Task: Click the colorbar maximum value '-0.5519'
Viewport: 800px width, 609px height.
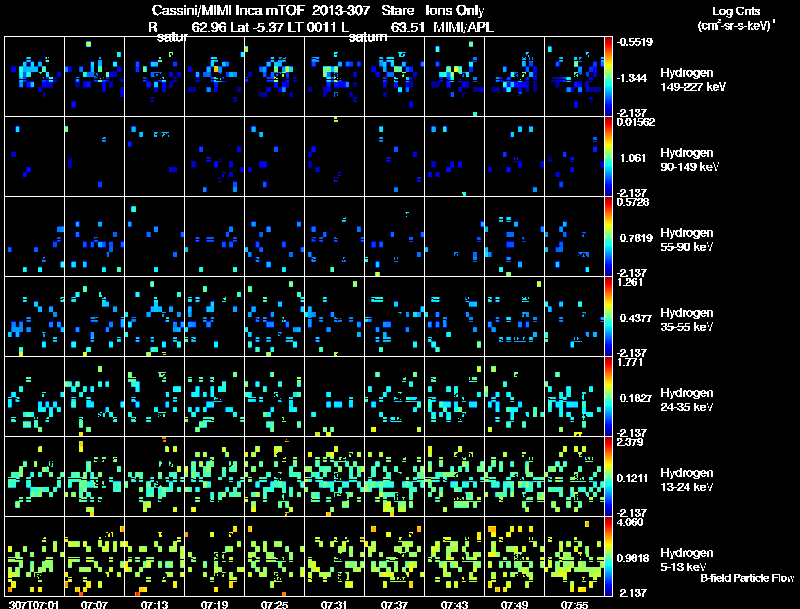Action: coord(635,42)
